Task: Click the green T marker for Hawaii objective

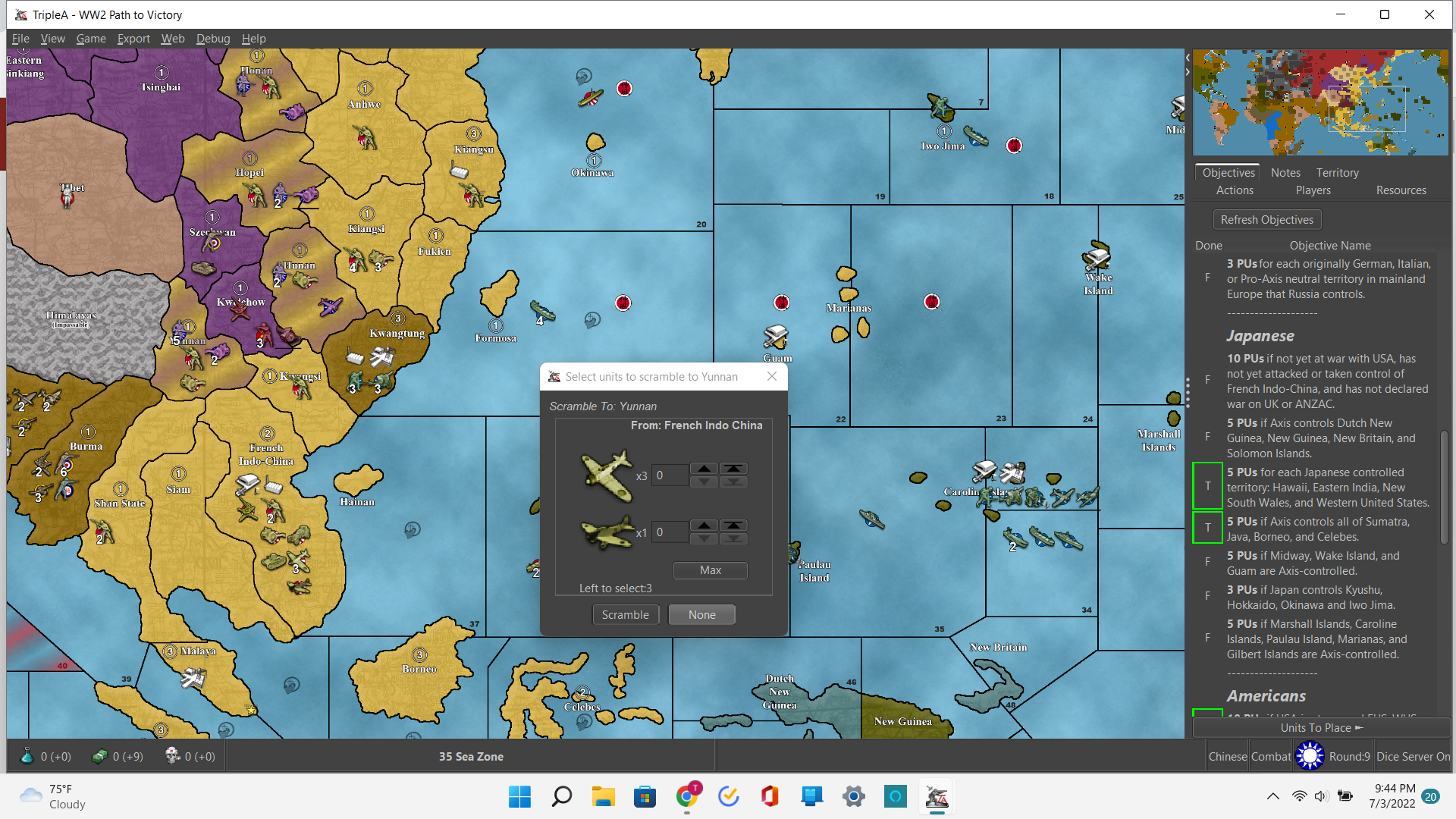Action: click(x=1207, y=486)
